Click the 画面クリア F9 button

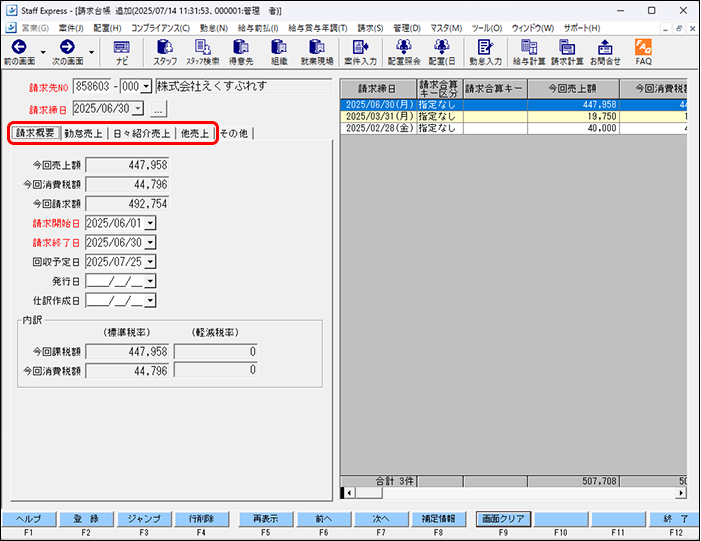coord(503,519)
